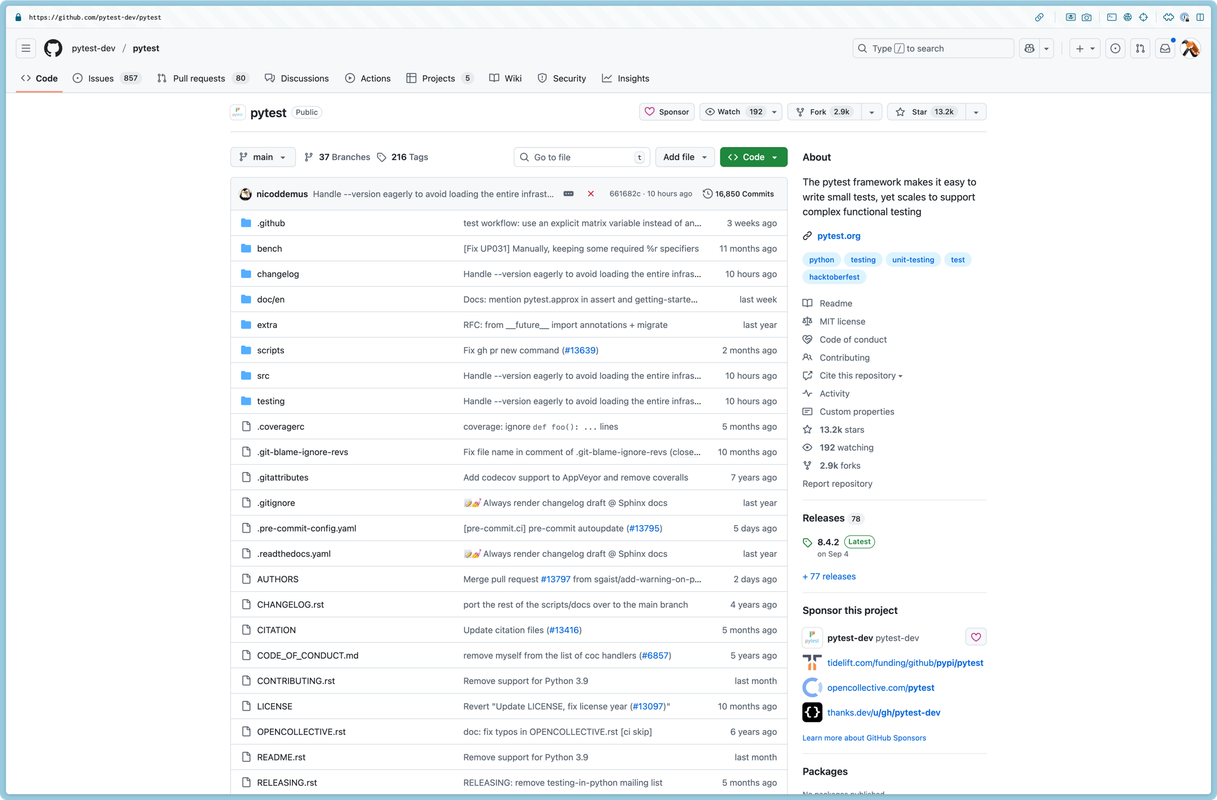Open the pytest.org website link
Image resolution: width=1217 pixels, height=800 pixels.
coord(838,236)
